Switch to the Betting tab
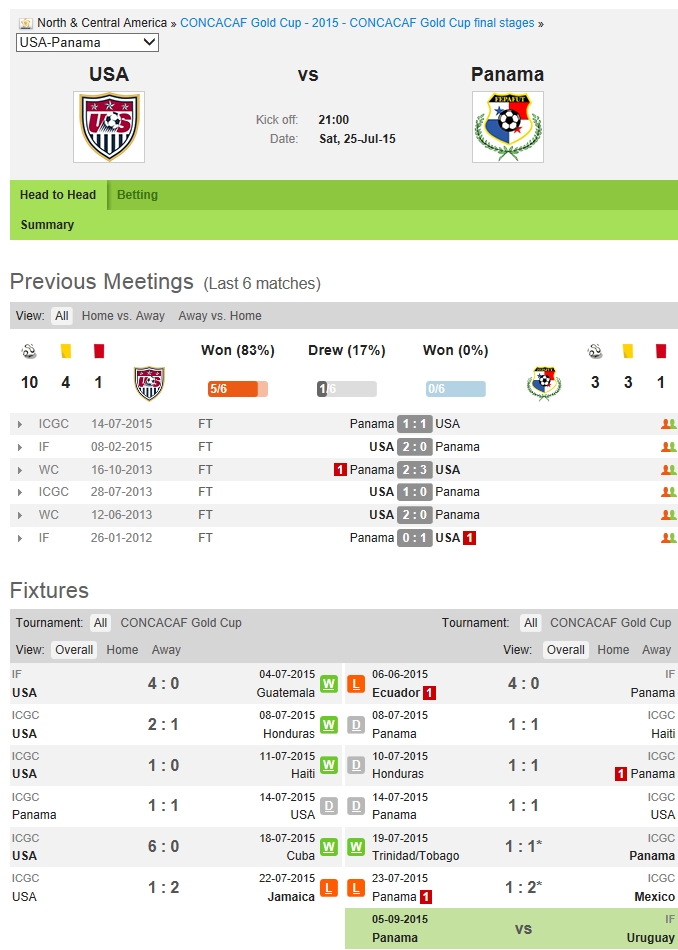 coord(137,195)
